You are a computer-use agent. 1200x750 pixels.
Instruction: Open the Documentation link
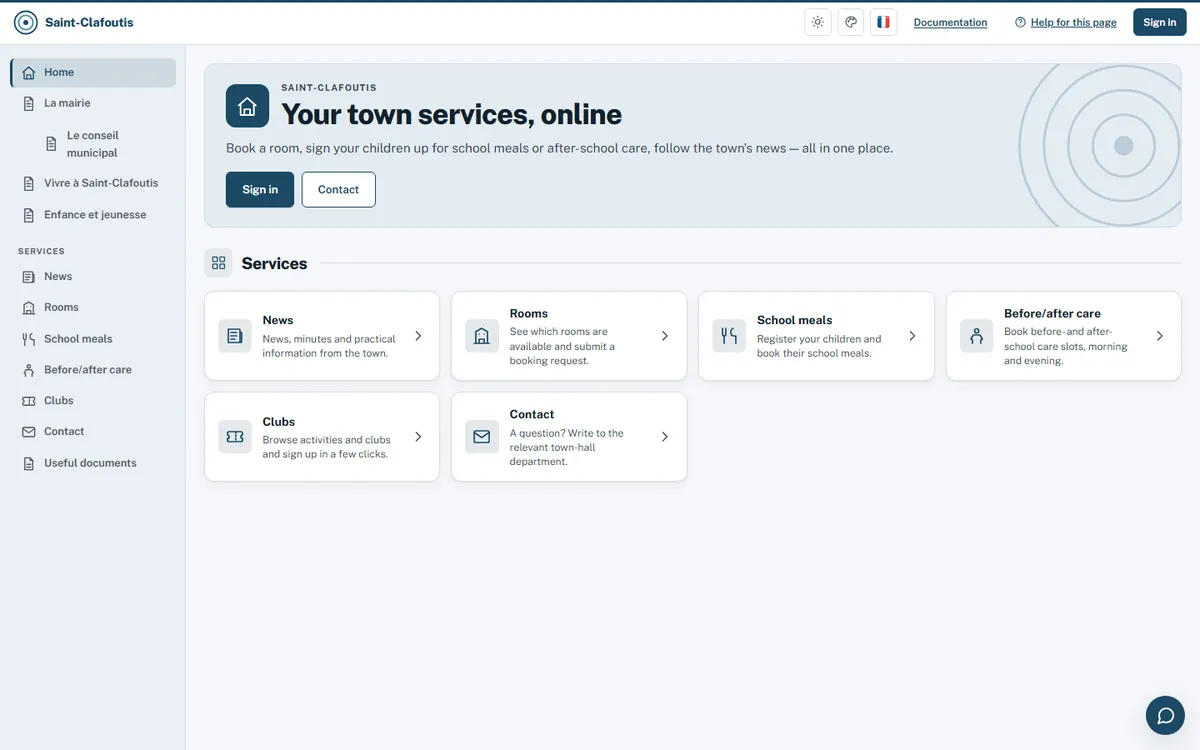(x=950, y=22)
